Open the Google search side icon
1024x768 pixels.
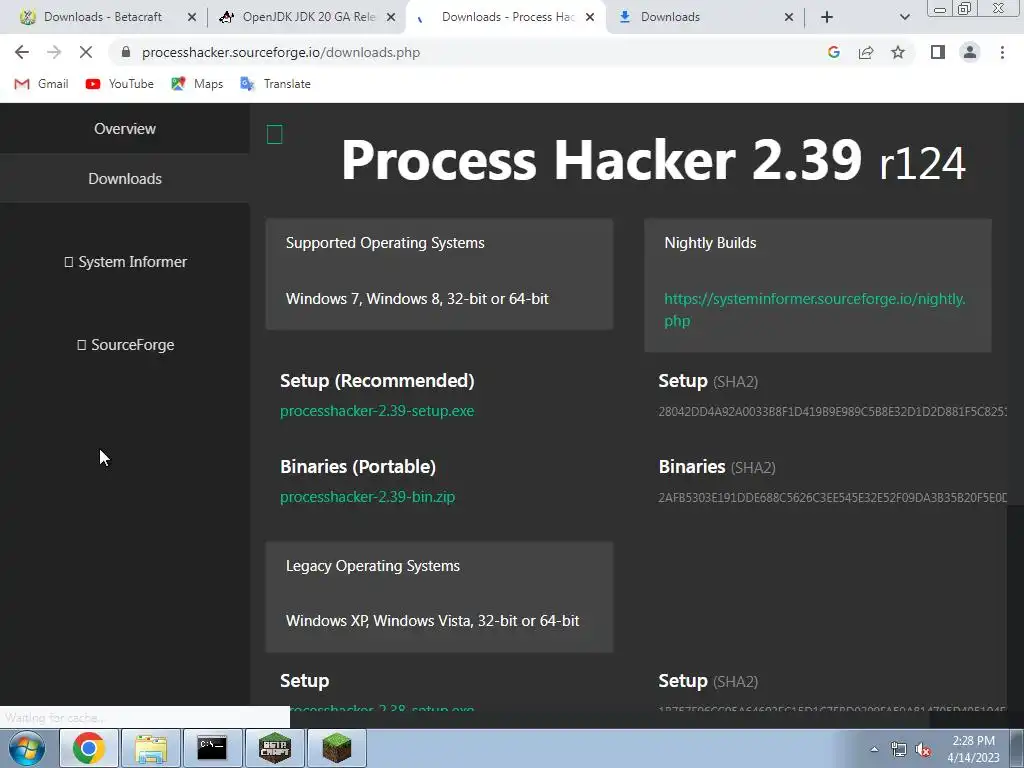click(x=833, y=52)
